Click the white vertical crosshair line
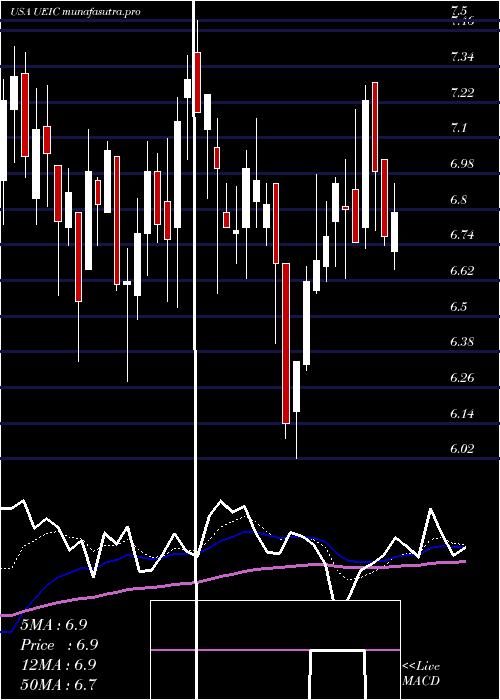Viewport: 500px width, 700px height. tap(194, 350)
